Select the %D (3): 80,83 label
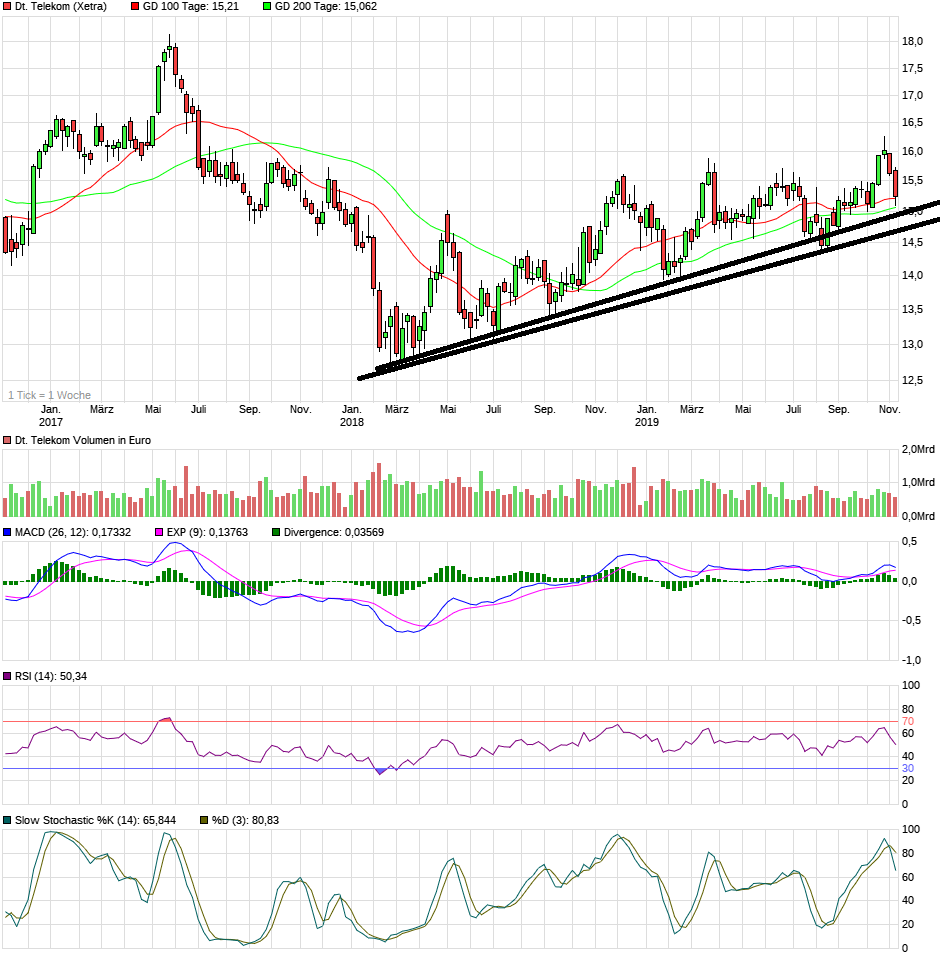 [245, 820]
